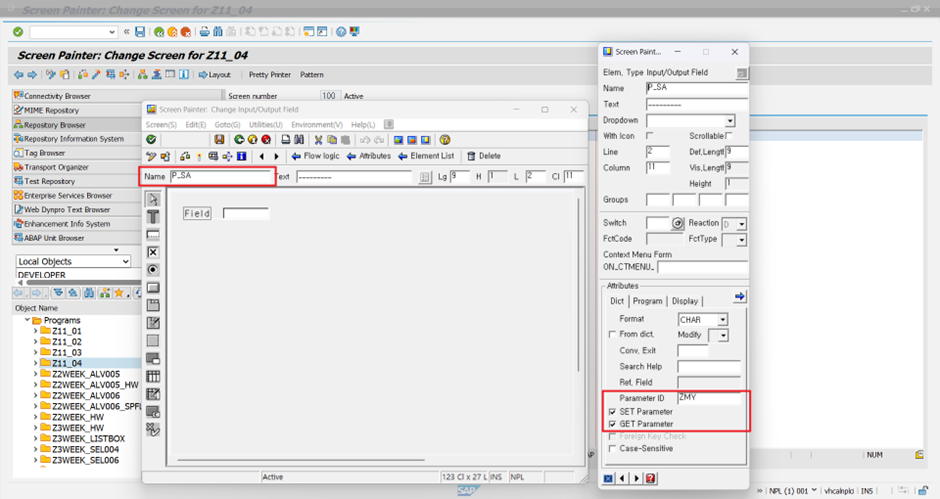Image resolution: width=940 pixels, height=499 pixels.
Task: Open the Element List
Action: coord(426,156)
